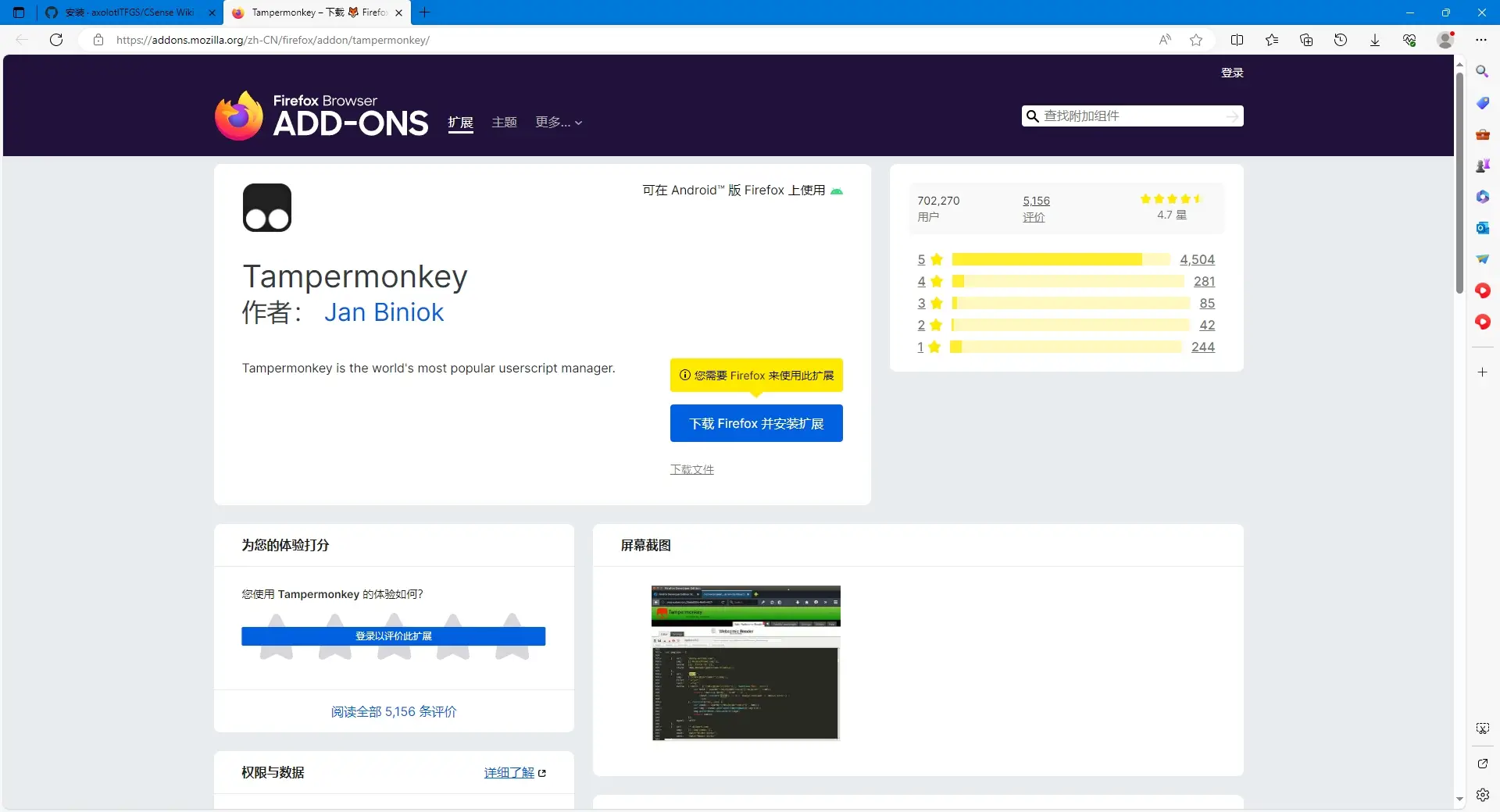
Task: Open Edge settings and more menu
Action: pos(1481,40)
